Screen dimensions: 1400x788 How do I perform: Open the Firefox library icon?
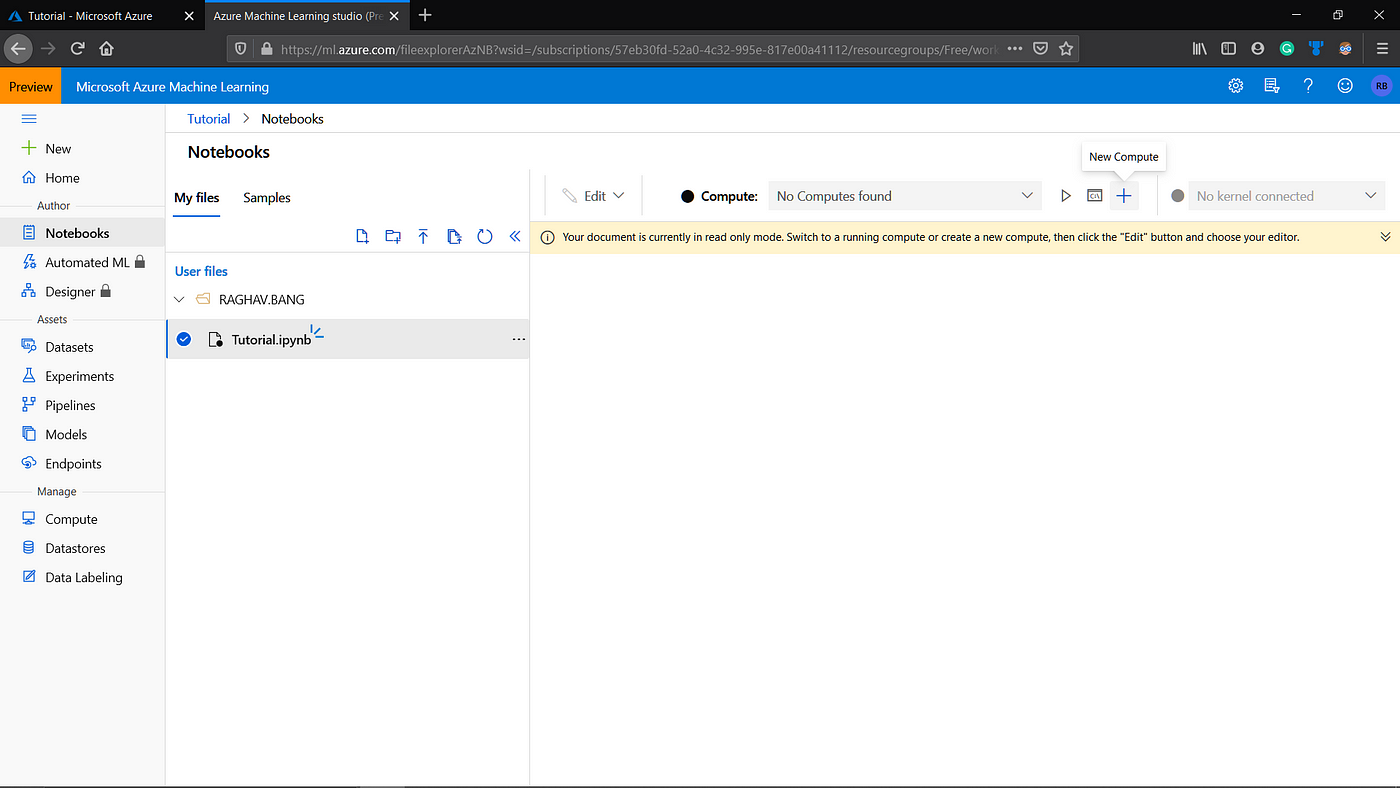(x=1200, y=48)
